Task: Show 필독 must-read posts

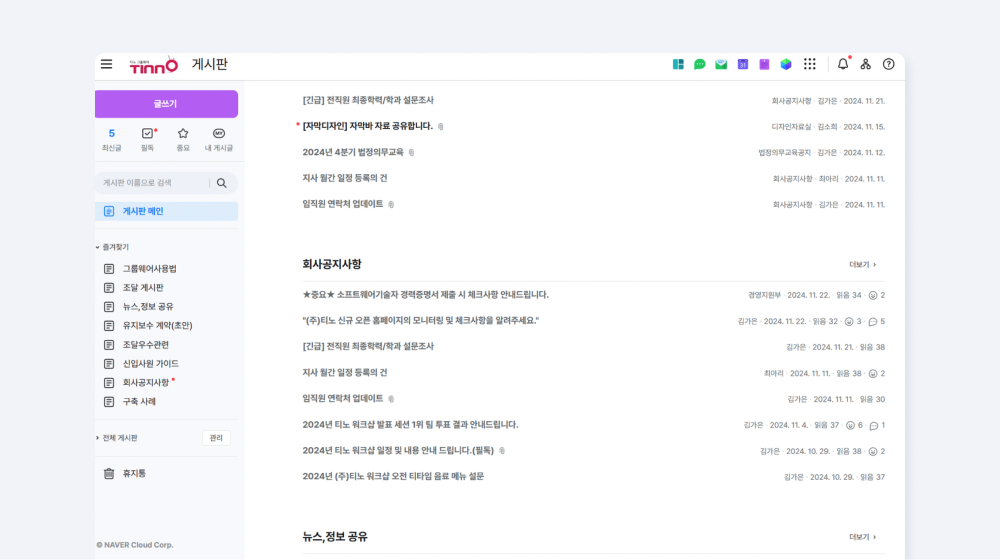Action: click(x=148, y=140)
